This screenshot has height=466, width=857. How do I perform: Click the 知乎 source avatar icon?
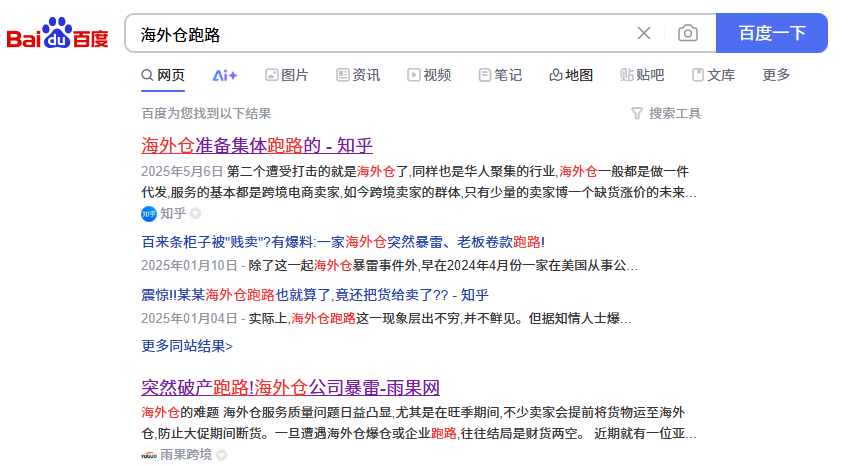149,214
